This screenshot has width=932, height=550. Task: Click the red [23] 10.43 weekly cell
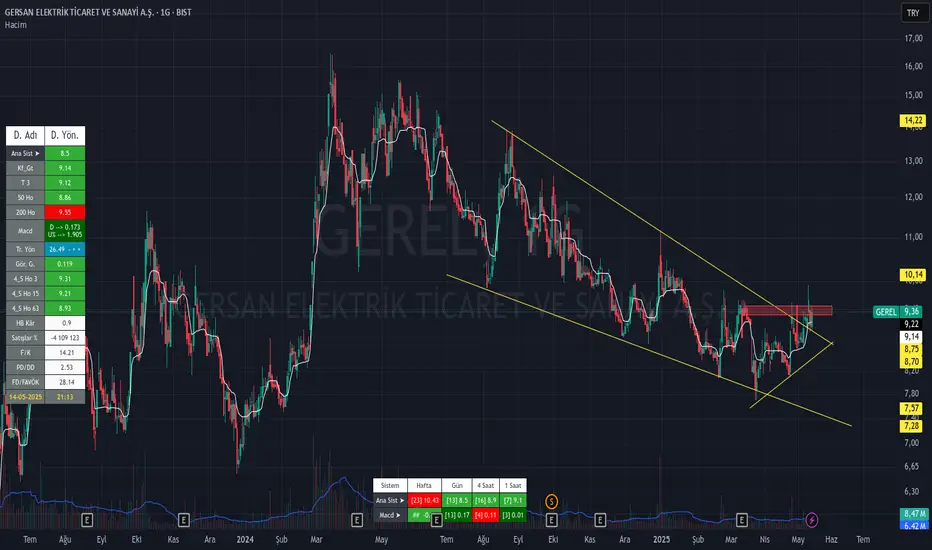click(x=424, y=501)
